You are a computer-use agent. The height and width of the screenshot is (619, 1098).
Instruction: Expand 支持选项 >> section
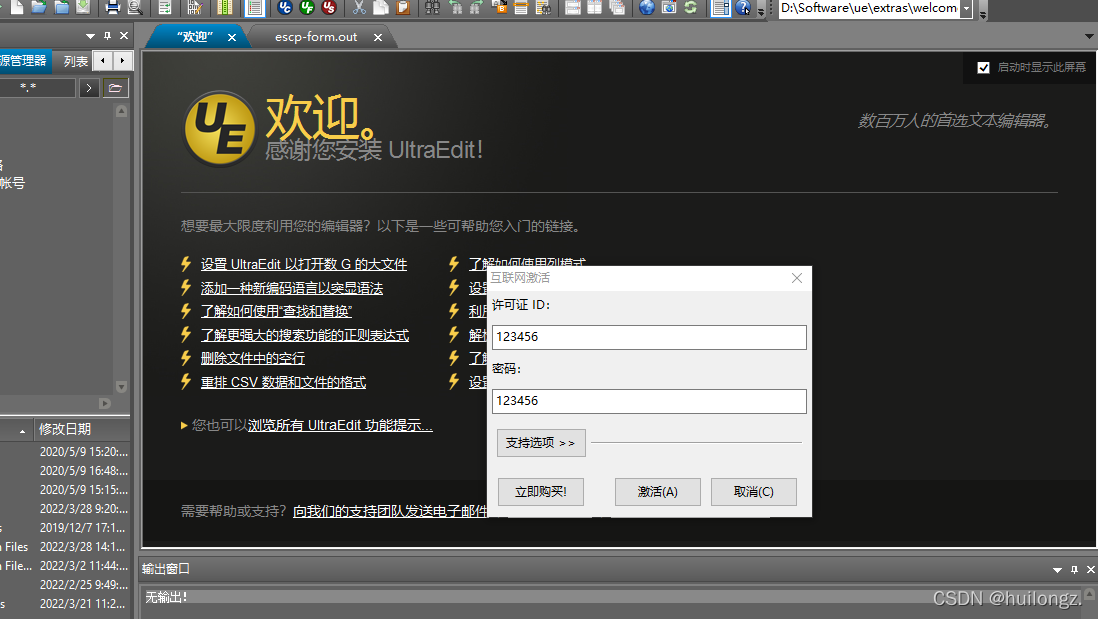[541, 443]
